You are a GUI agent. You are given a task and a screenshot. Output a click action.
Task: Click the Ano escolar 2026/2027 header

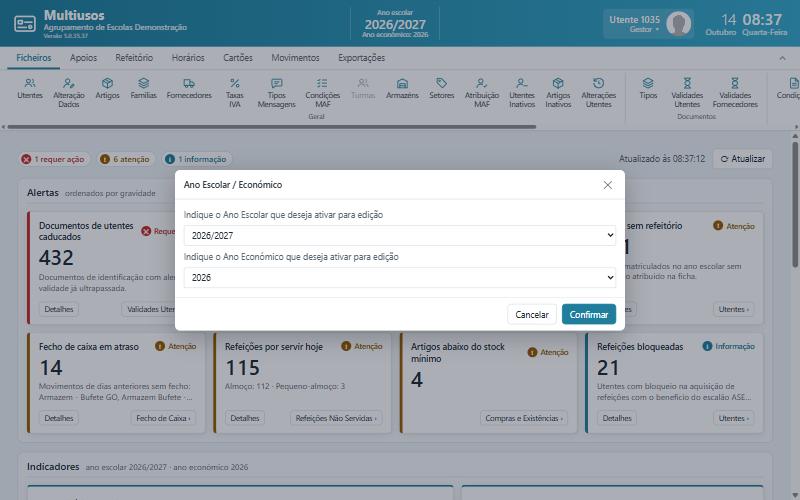(x=395, y=24)
